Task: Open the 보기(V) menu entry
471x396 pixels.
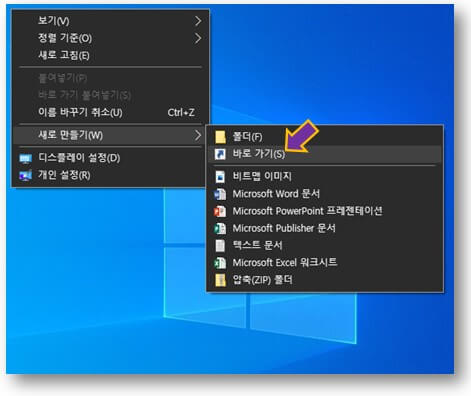Action: (111, 21)
